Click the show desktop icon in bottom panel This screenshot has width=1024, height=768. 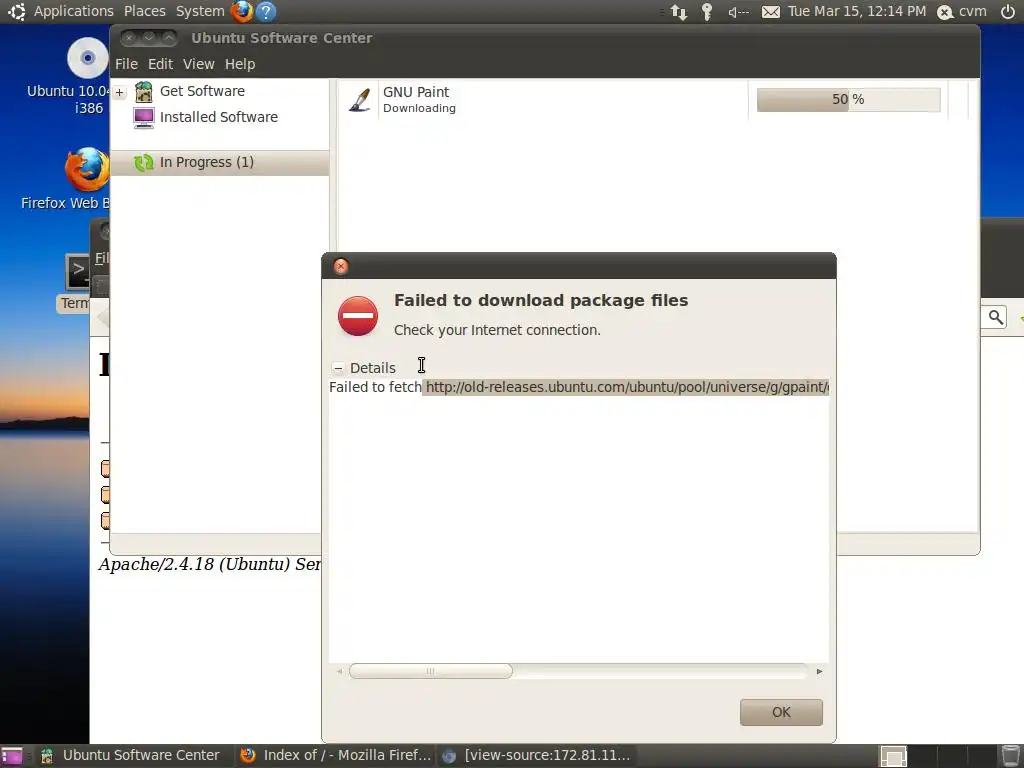(x=12, y=756)
